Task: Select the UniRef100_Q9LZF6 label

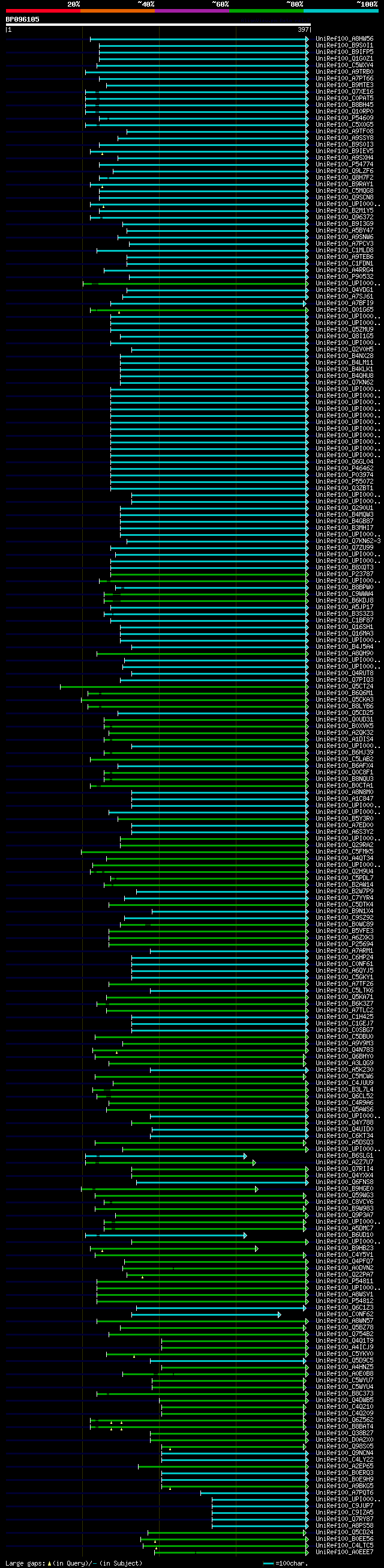Action: [344, 171]
